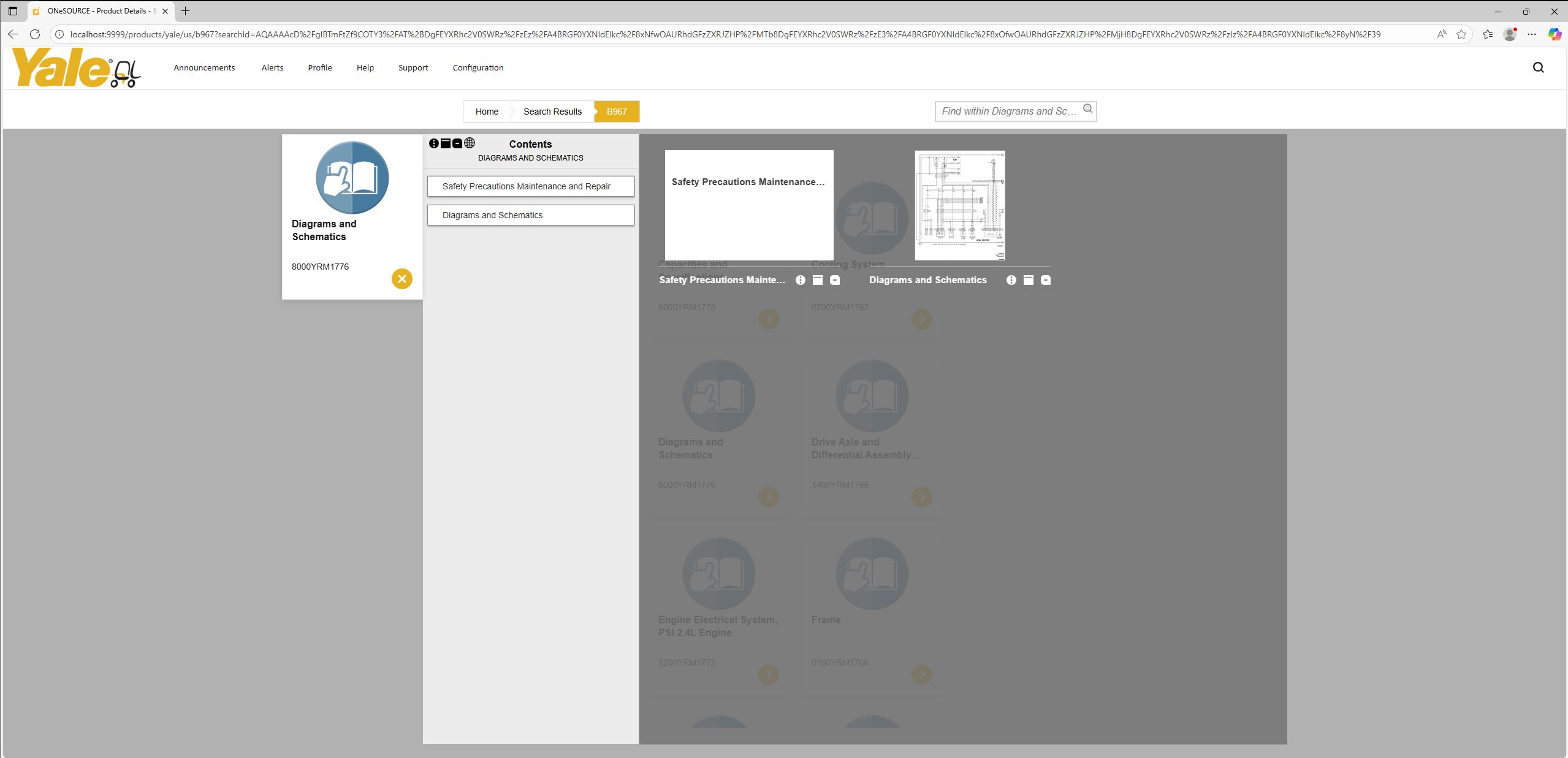The height and width of the screenshot is (758, 1568).
Task: Select the save icon in the Contents toolbar
Action: click(457, 143)
